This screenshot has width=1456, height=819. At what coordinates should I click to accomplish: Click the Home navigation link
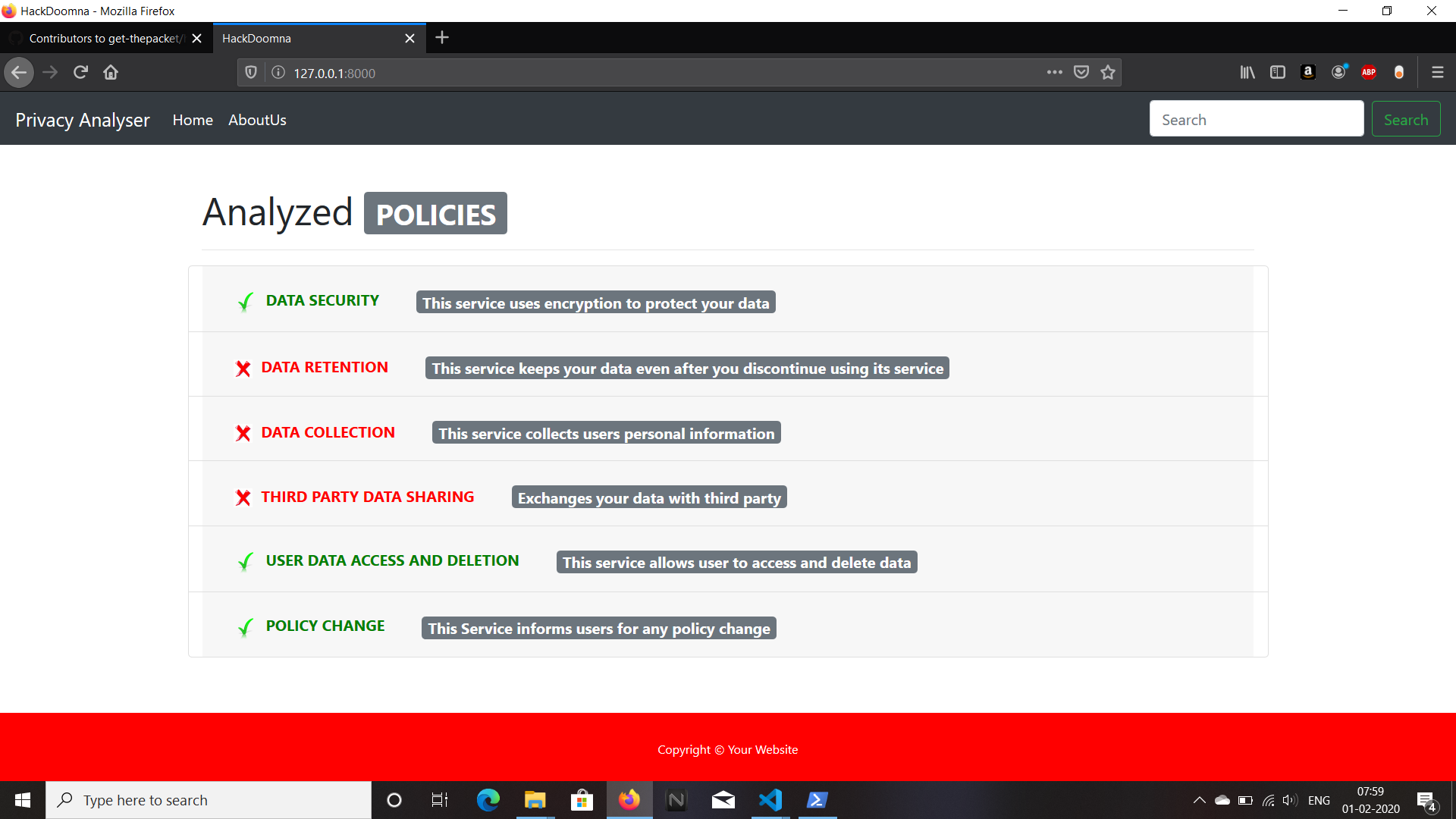pos(193,120)
